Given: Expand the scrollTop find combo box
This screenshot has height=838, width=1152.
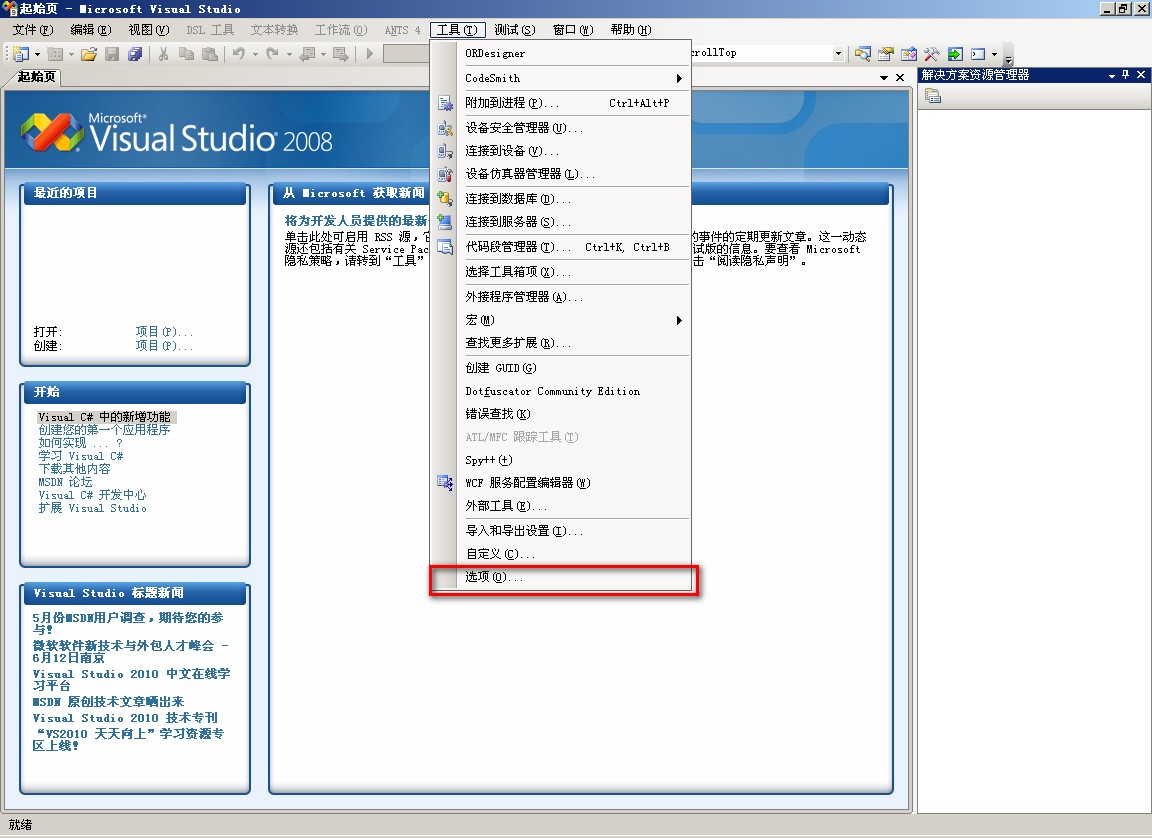Looking at the screenshot, I should coord(838,54).
